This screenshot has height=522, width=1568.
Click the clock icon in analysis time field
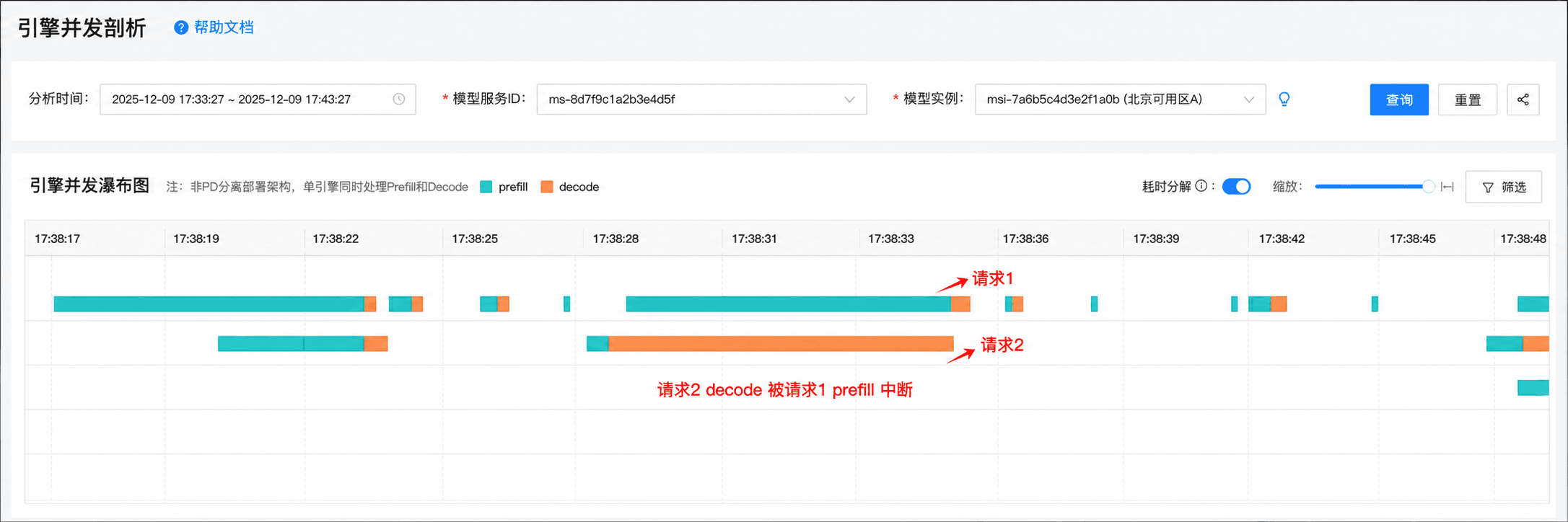(x=399, y=99)
